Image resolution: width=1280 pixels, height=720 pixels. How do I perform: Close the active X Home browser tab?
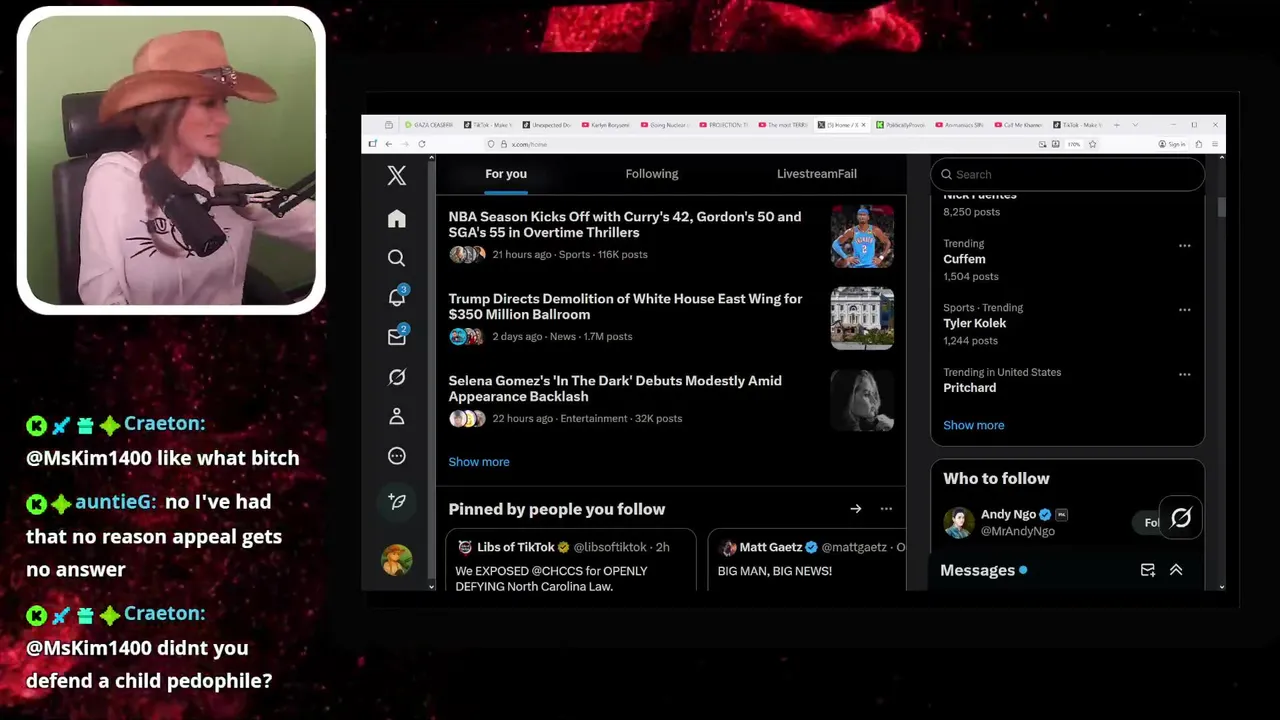coord(863,125)
